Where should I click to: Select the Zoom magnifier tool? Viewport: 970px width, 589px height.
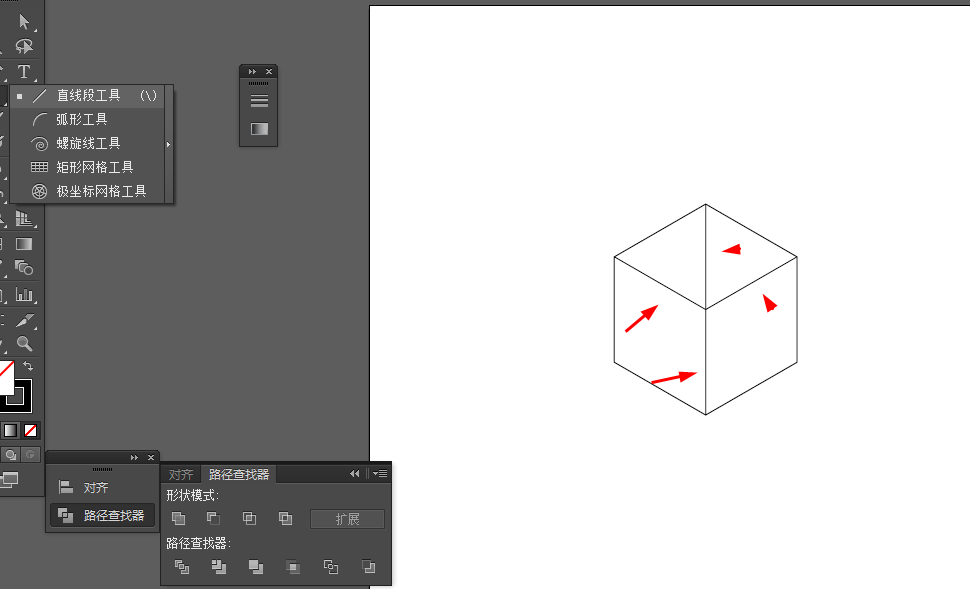[x=24, y=343]
